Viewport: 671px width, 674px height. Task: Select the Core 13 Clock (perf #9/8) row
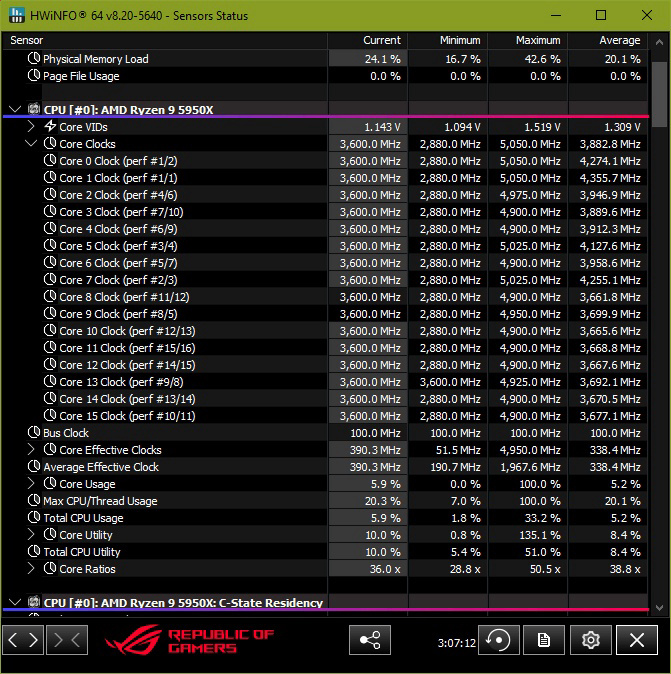point(325,382)
